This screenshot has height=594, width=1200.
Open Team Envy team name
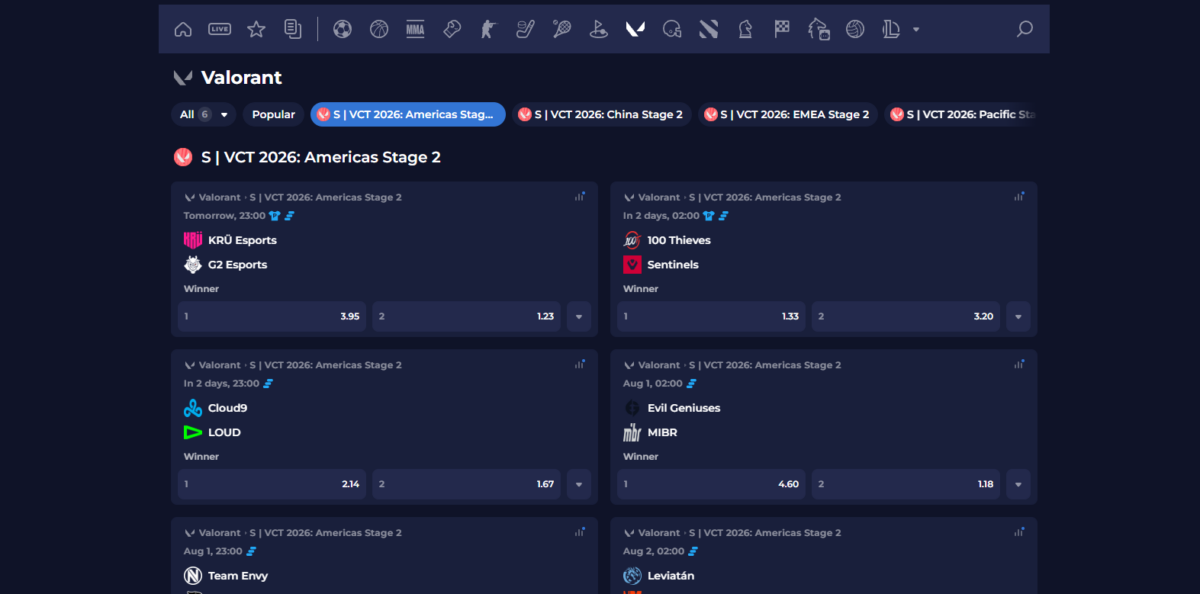tap(238, 576)
